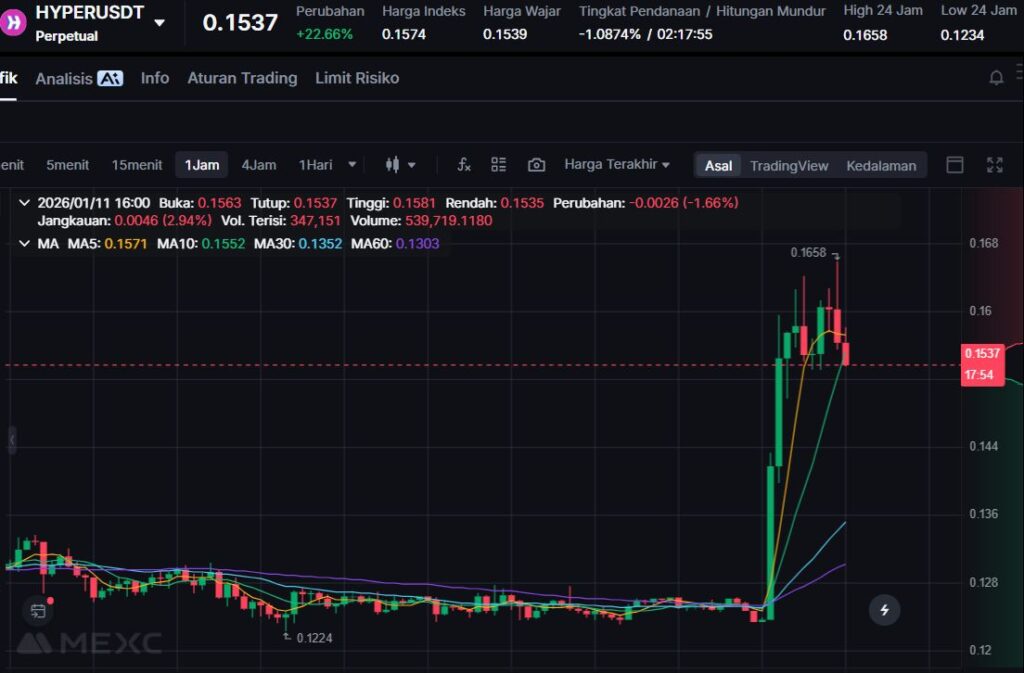Open the candlestick chart type dropdown
Viewport: 1024px width, 673px height.
pos(400,165)
